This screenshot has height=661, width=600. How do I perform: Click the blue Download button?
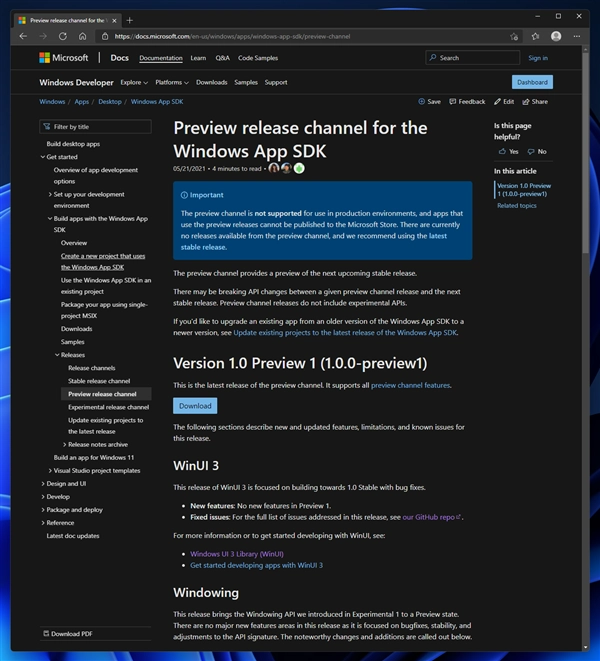click(195, 406)
